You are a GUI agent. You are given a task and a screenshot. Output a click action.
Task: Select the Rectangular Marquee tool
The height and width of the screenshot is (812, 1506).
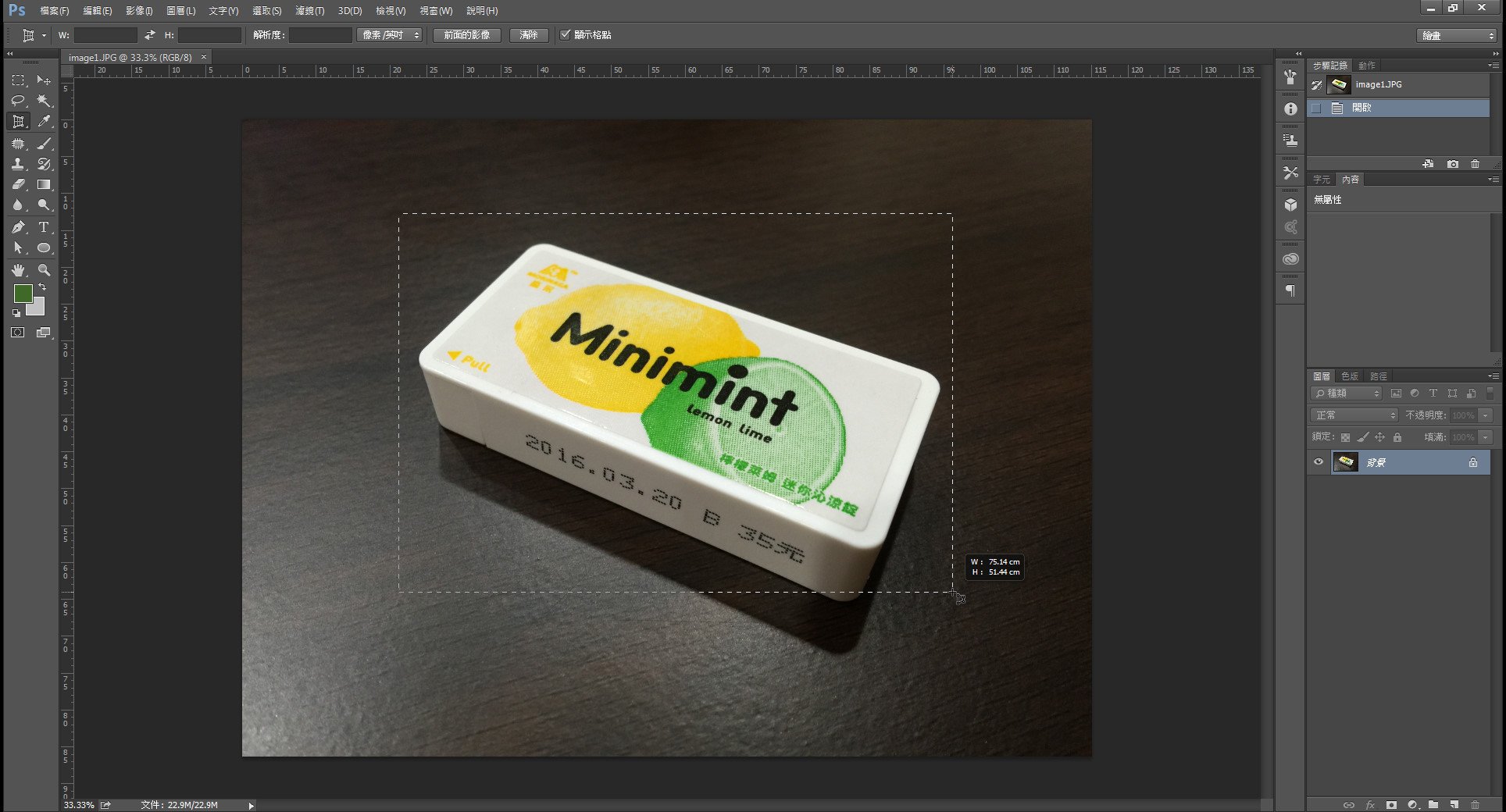pos(18,80)
